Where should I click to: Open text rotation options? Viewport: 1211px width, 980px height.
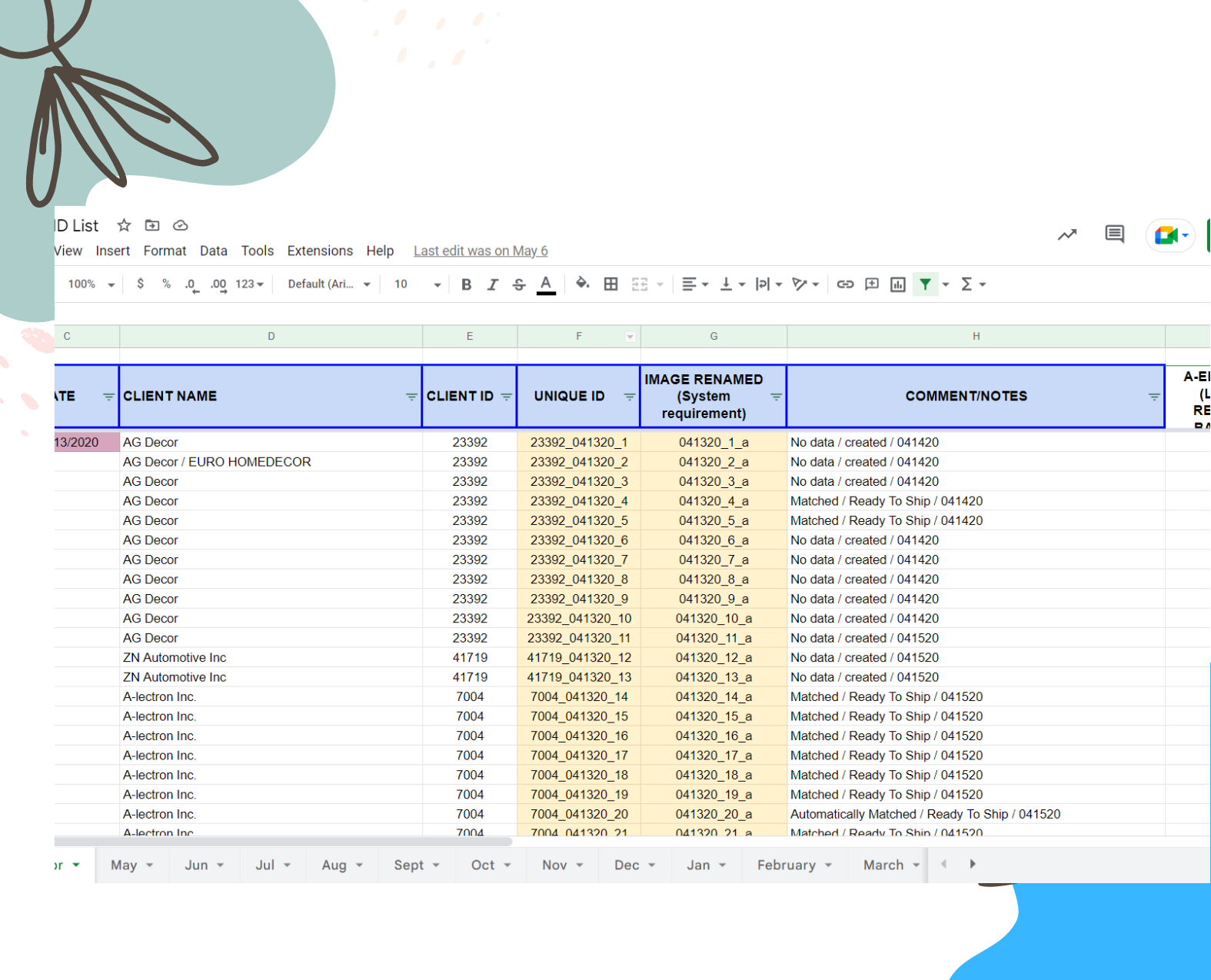pyautogui.click(x=805, y=284)
